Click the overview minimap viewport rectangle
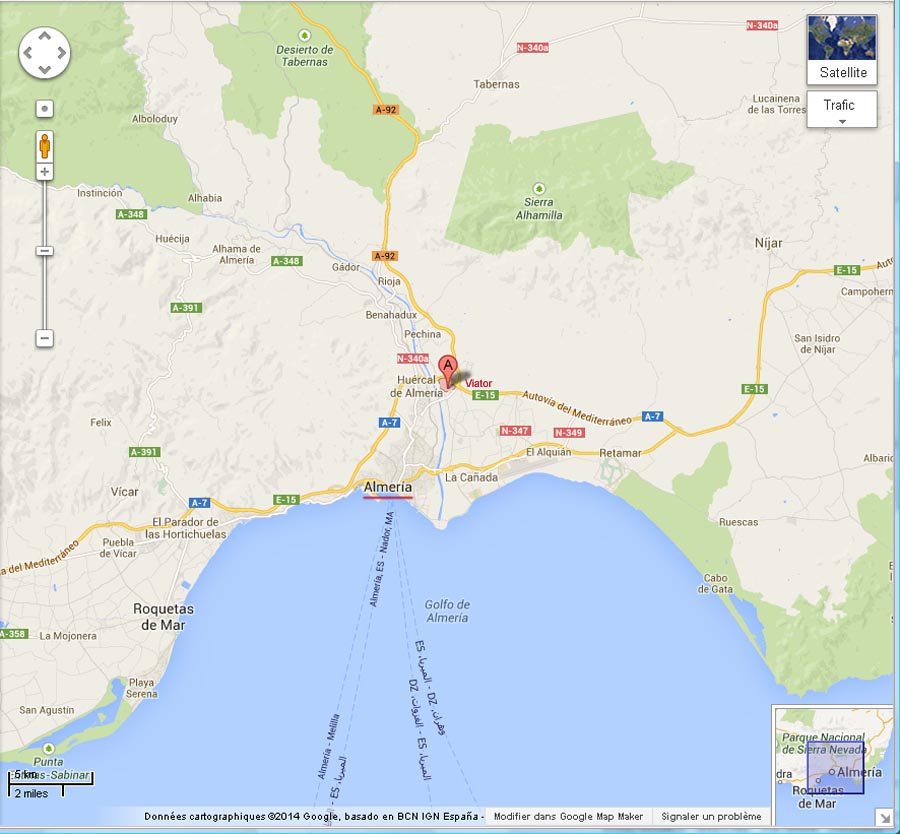The height and width of the screenshot is (834, 900). click(836, 767)
